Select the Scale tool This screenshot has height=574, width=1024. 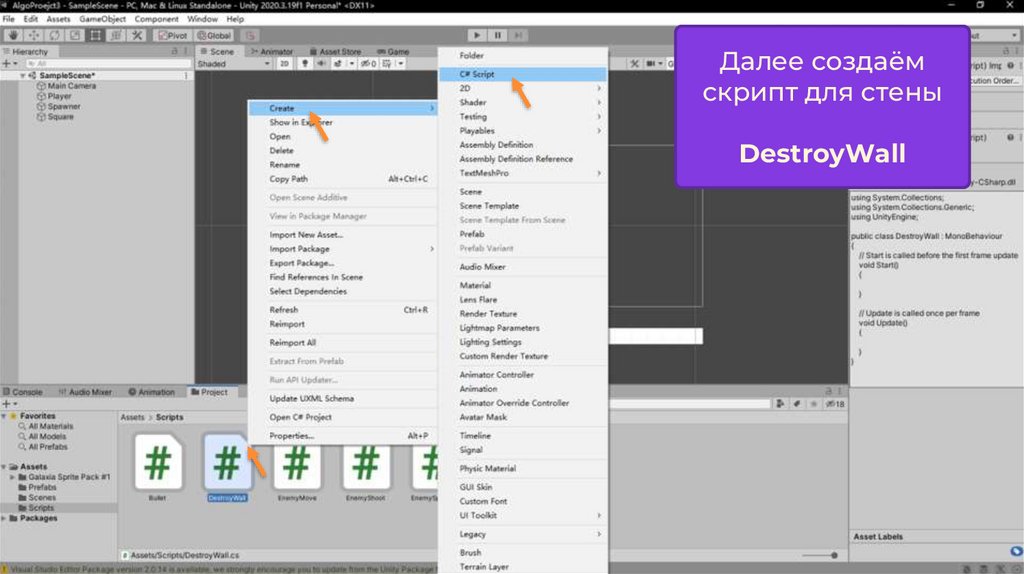75,35
